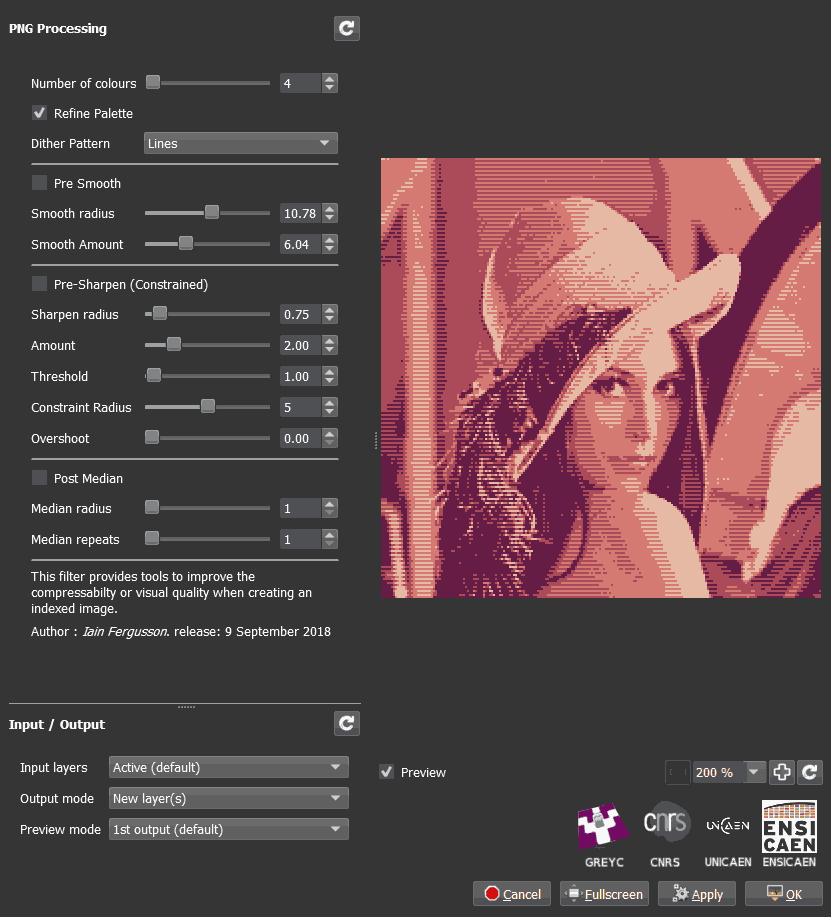Click the Constraint Radius slider handle

click(x=208, y=406)
